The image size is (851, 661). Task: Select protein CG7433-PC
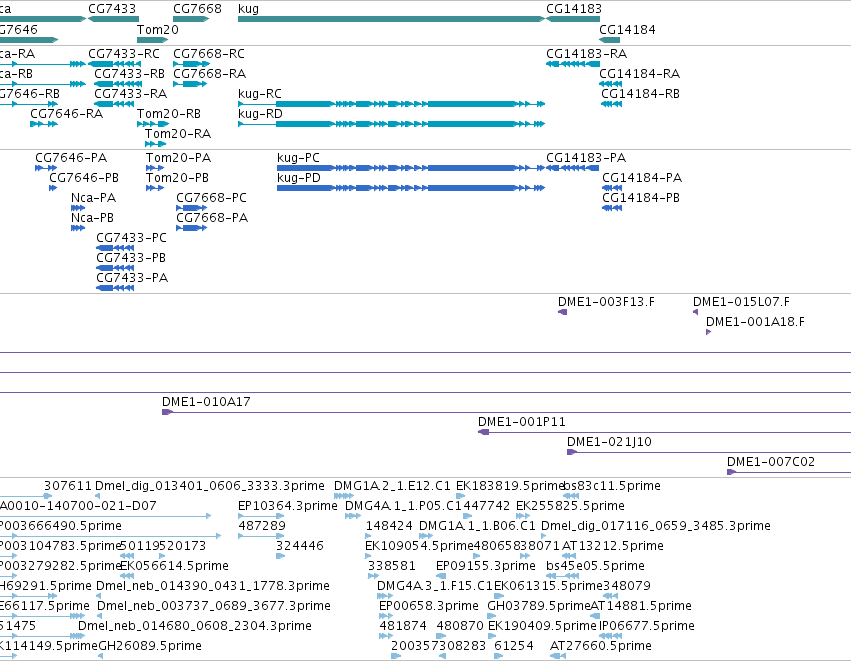tap(115, 248)
